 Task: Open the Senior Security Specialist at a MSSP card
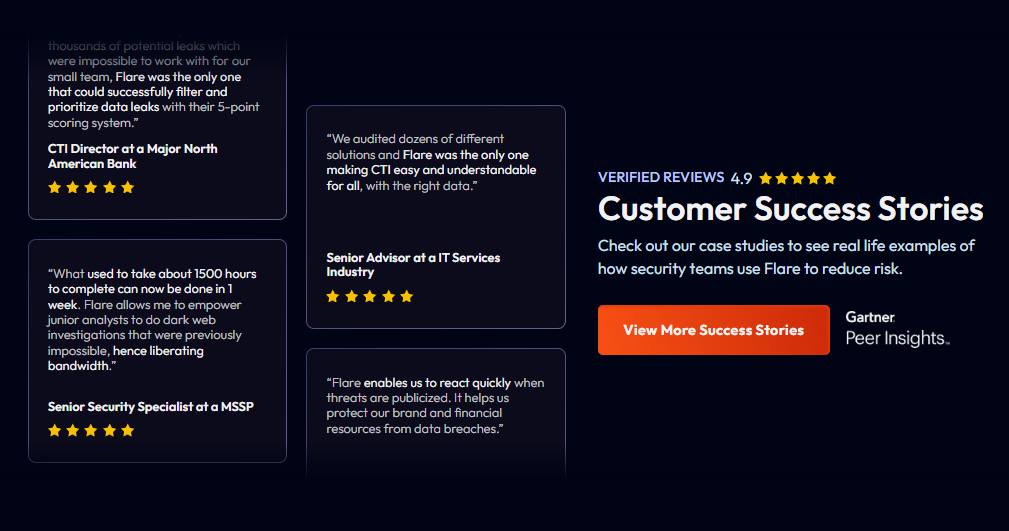click(157, 350)
